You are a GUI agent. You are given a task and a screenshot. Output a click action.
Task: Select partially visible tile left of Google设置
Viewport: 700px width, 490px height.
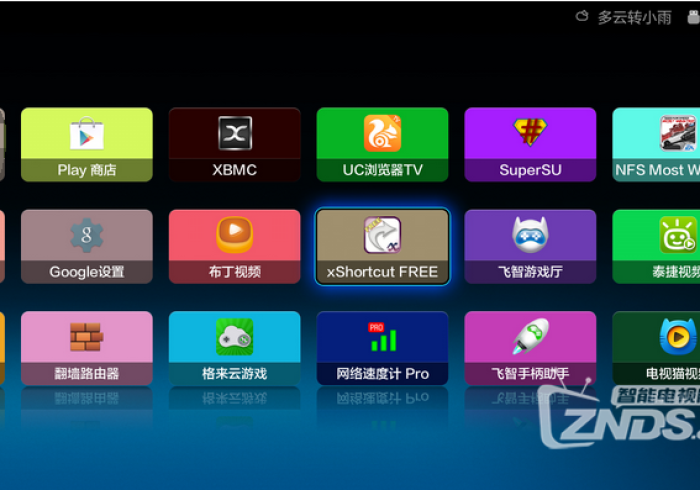coord(2,246)
